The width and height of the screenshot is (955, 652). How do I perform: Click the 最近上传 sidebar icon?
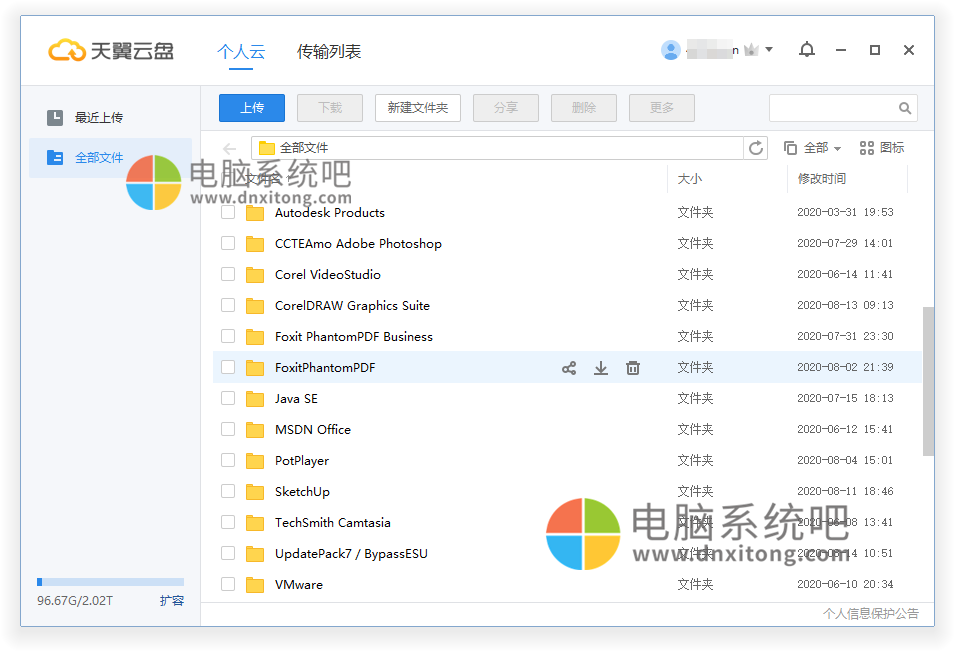tap(56, 117)
